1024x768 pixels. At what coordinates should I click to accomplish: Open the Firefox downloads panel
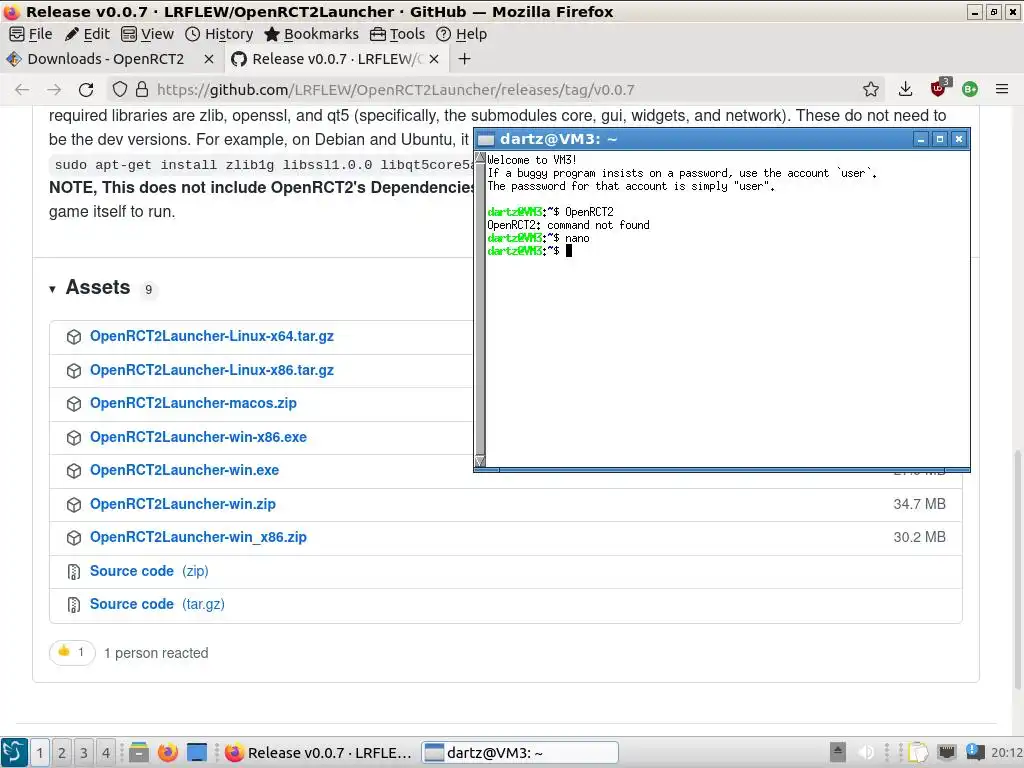pyautogui.click(x=905, y=89)
